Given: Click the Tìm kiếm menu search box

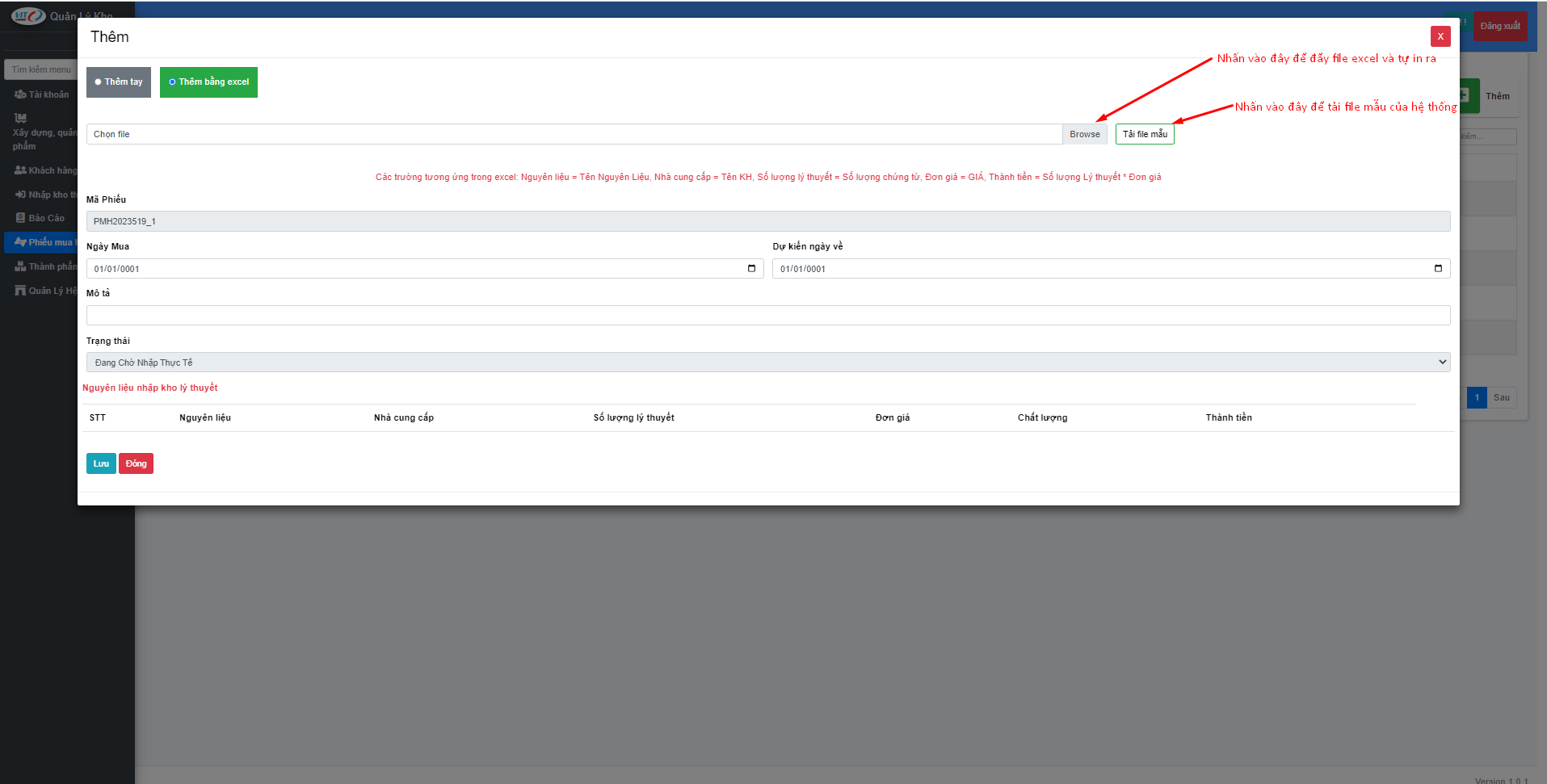Looking at the screenshot, I should [41, 69].
